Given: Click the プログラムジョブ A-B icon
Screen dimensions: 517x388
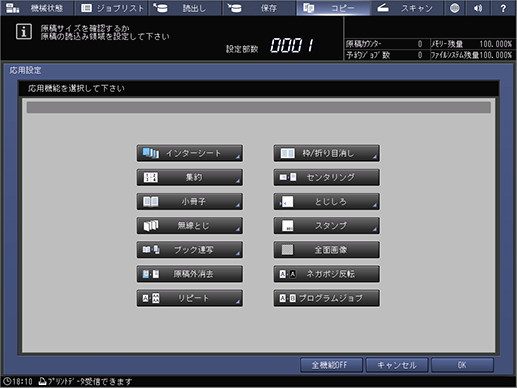Looking at the screenshot, I should point(288,298).
